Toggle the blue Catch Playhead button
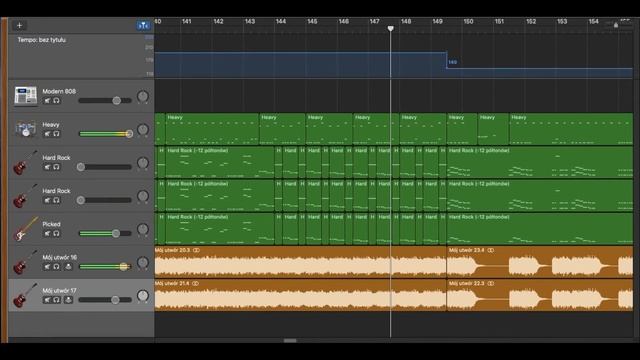 pos(143,26)
